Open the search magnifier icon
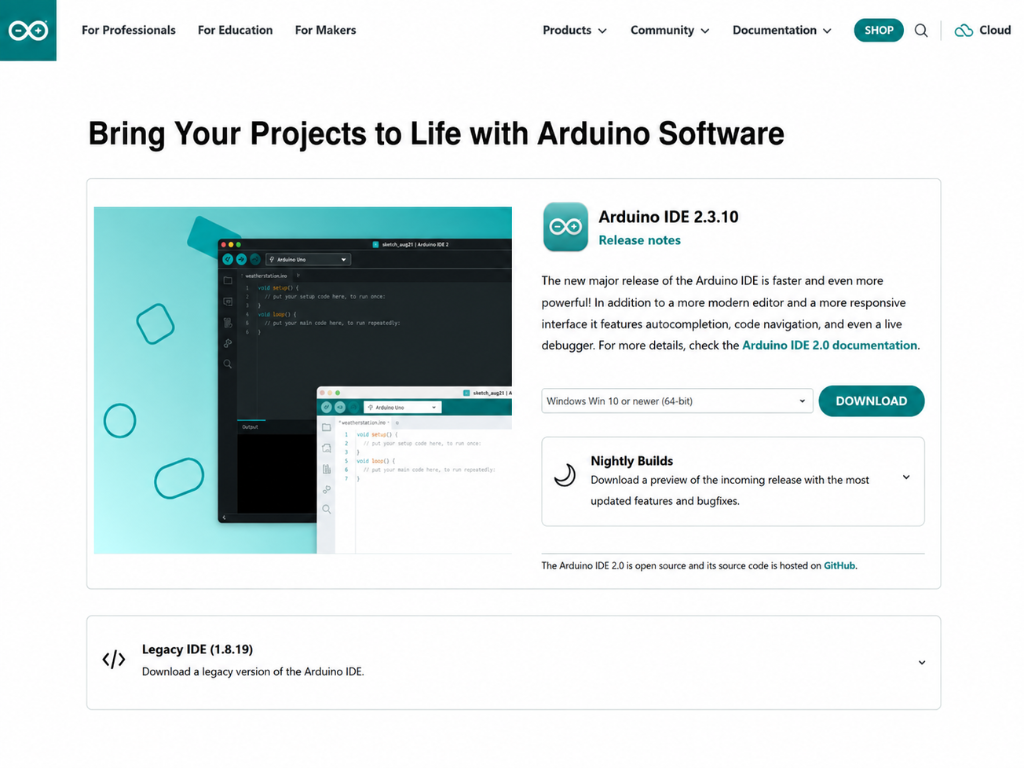Screen dimensions: 1024x768 coord(921,31)
